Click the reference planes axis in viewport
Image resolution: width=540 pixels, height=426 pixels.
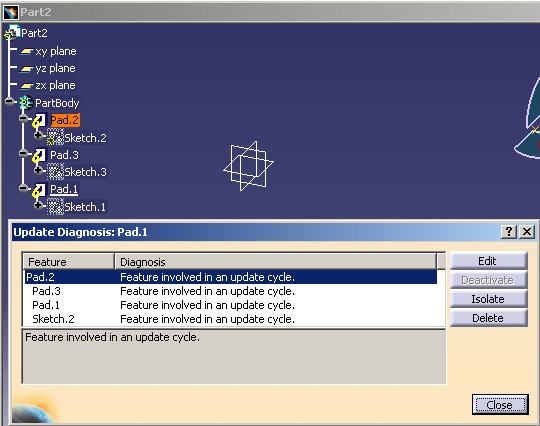pyautogui.click(x=248, y=166)
